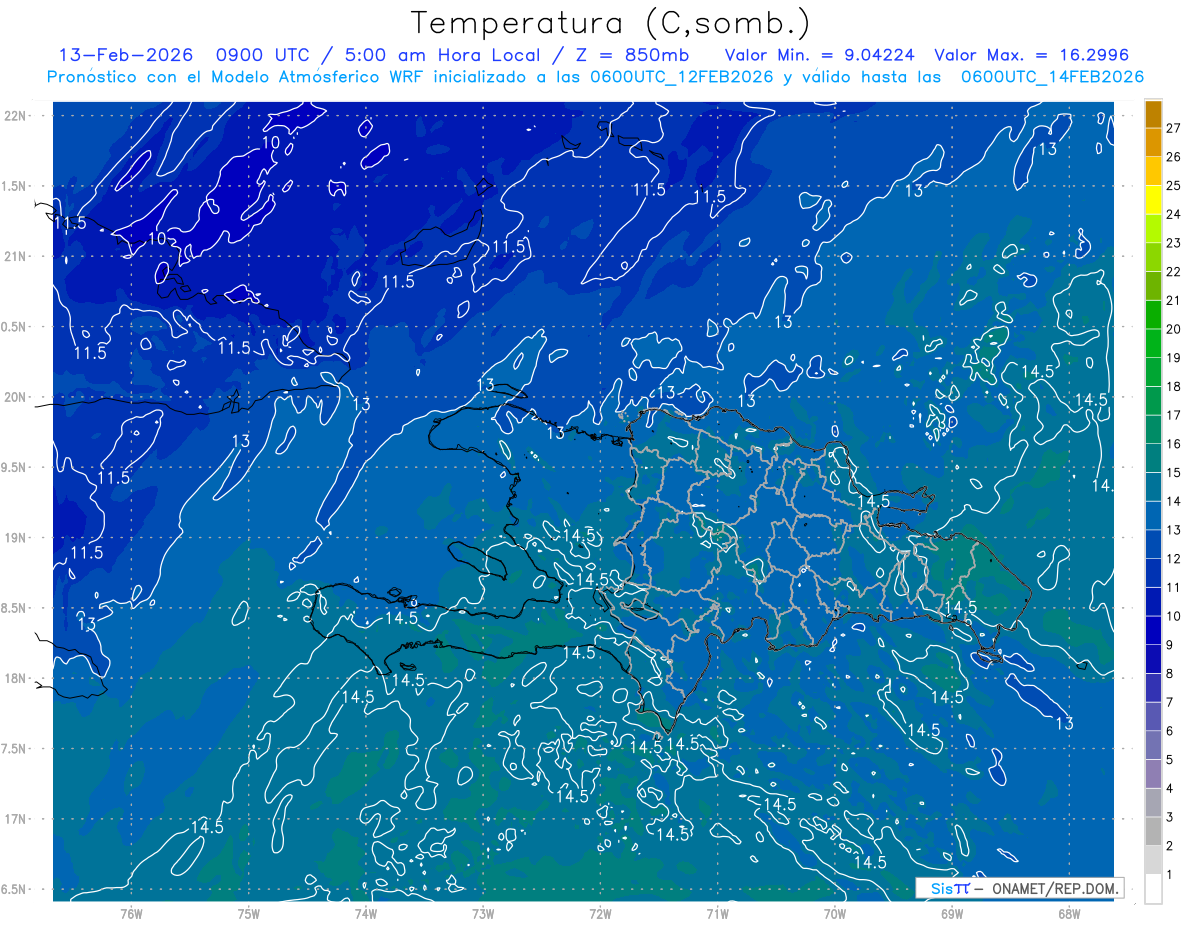Click the white swatch below scale label 1

pyautogui.click(x=1153, y=889)
